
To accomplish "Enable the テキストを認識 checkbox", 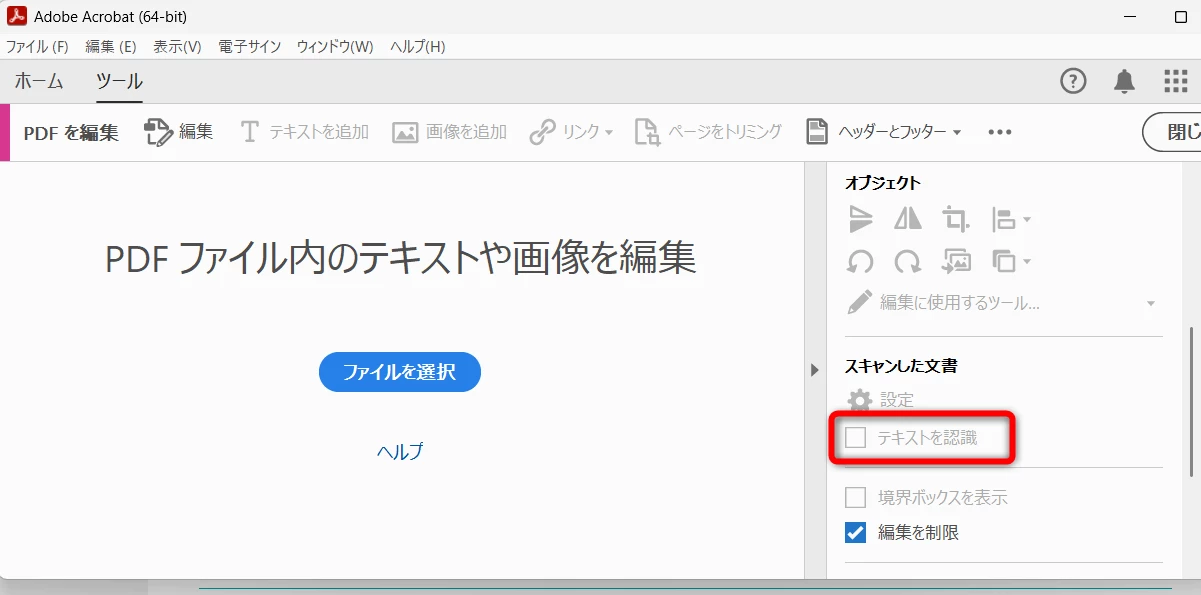I will (856, 437).
